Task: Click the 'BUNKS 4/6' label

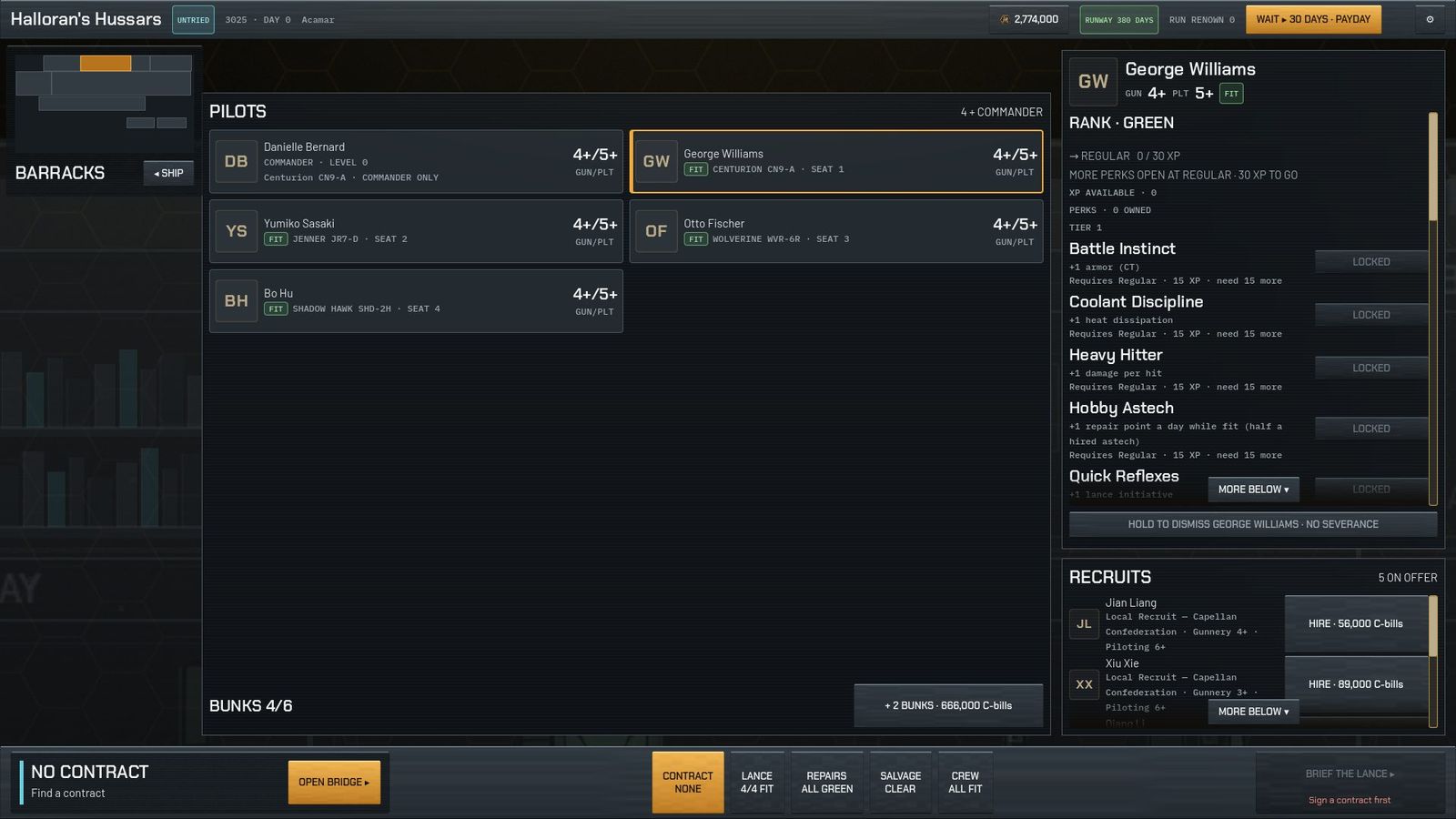Action: pyautogui.click(x=250, y=706)
